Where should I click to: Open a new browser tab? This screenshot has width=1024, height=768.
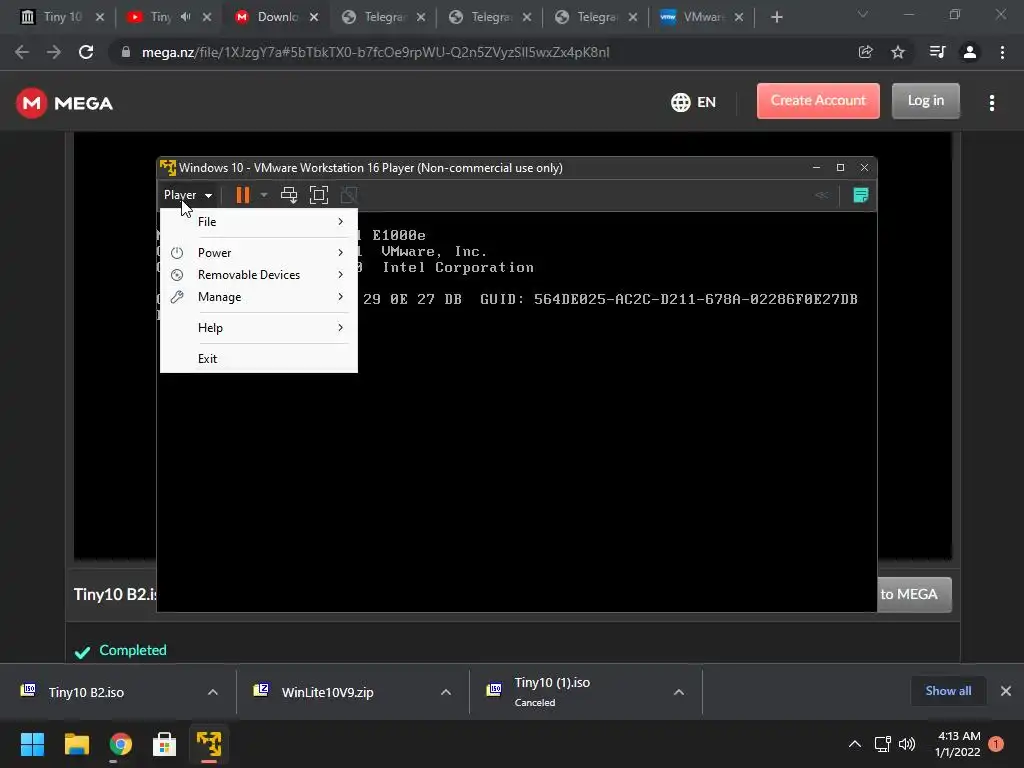pos(776,18)
